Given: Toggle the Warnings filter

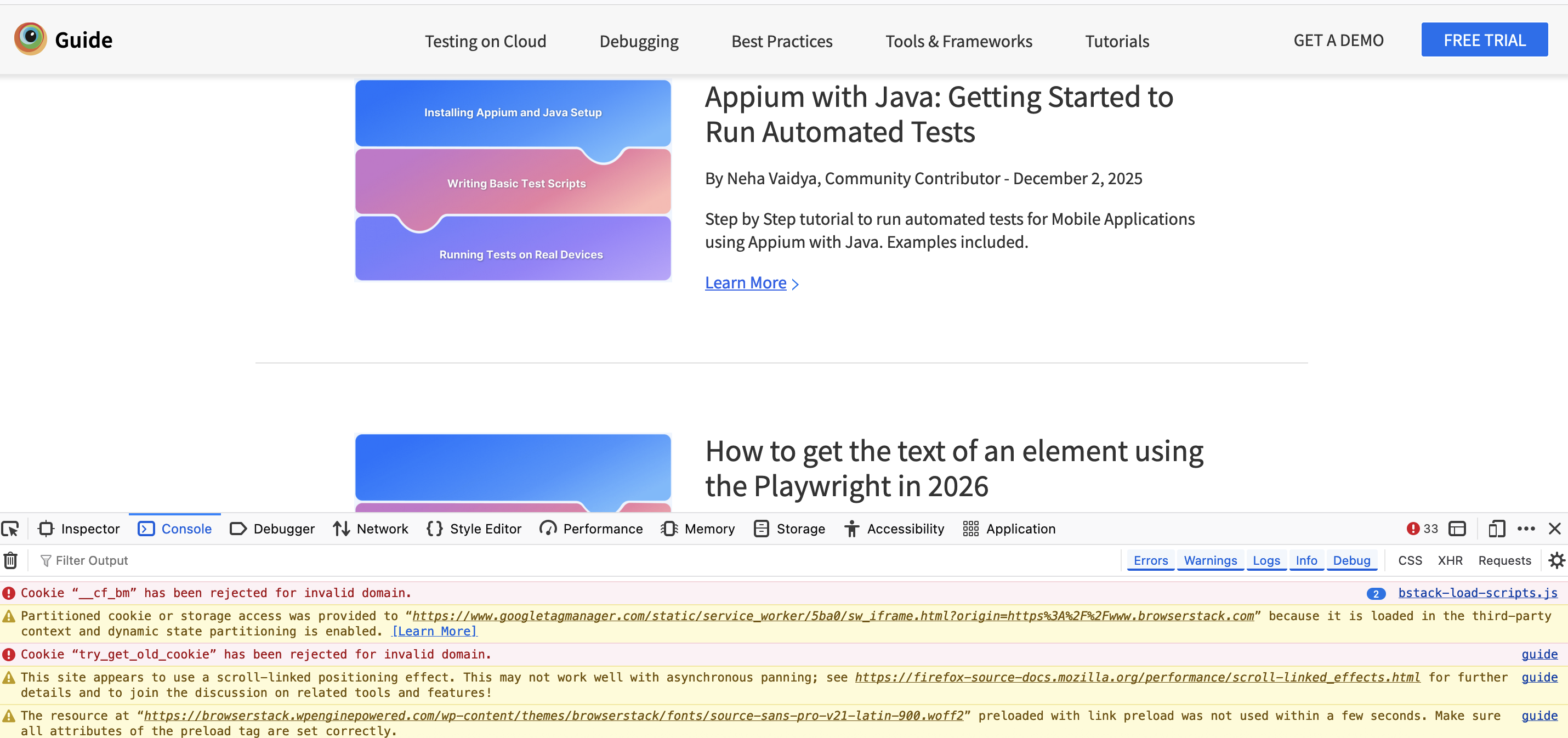Looking at the screenshot, I should 1209,560.
